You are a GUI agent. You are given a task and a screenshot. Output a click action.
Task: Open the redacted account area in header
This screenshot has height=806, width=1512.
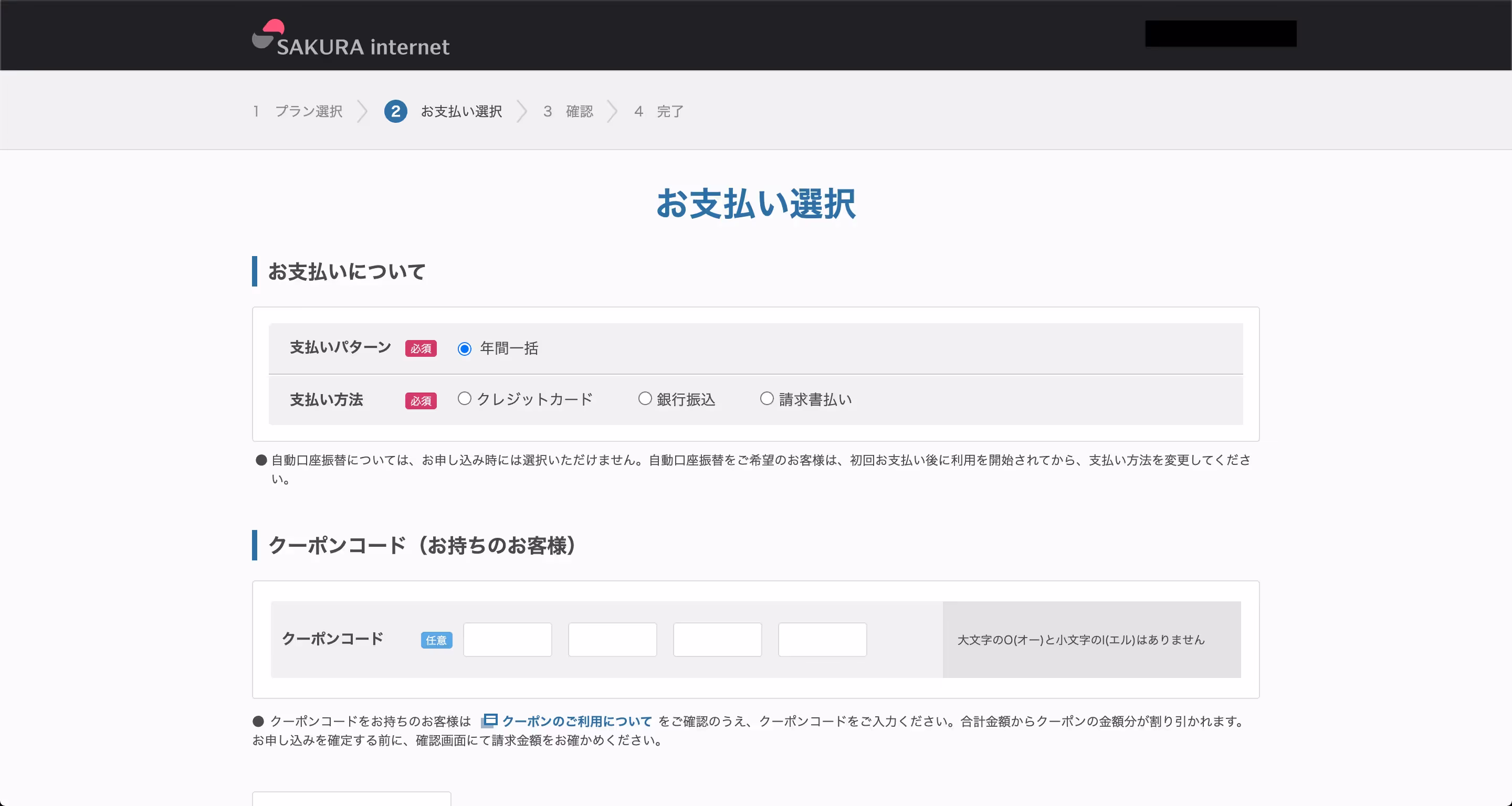pos(1220,34)
